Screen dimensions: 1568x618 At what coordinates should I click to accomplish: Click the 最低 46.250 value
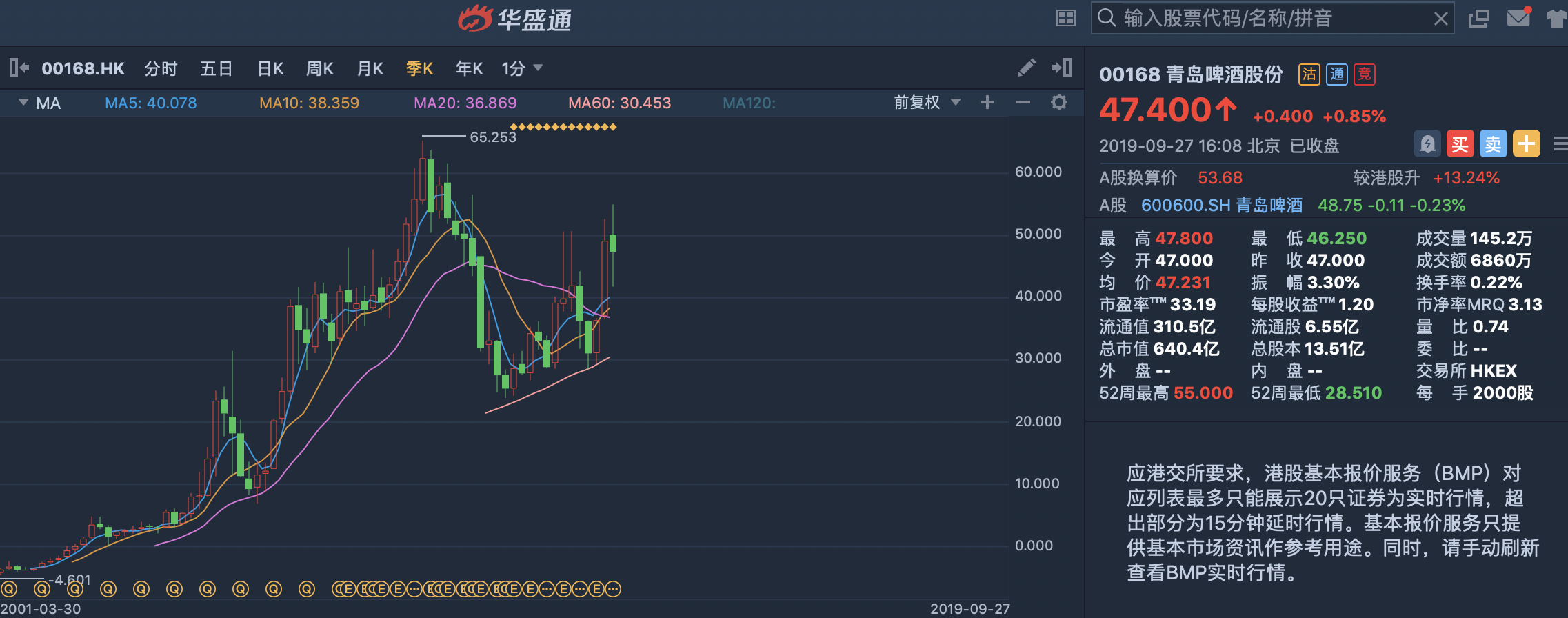pos(1336,239)
